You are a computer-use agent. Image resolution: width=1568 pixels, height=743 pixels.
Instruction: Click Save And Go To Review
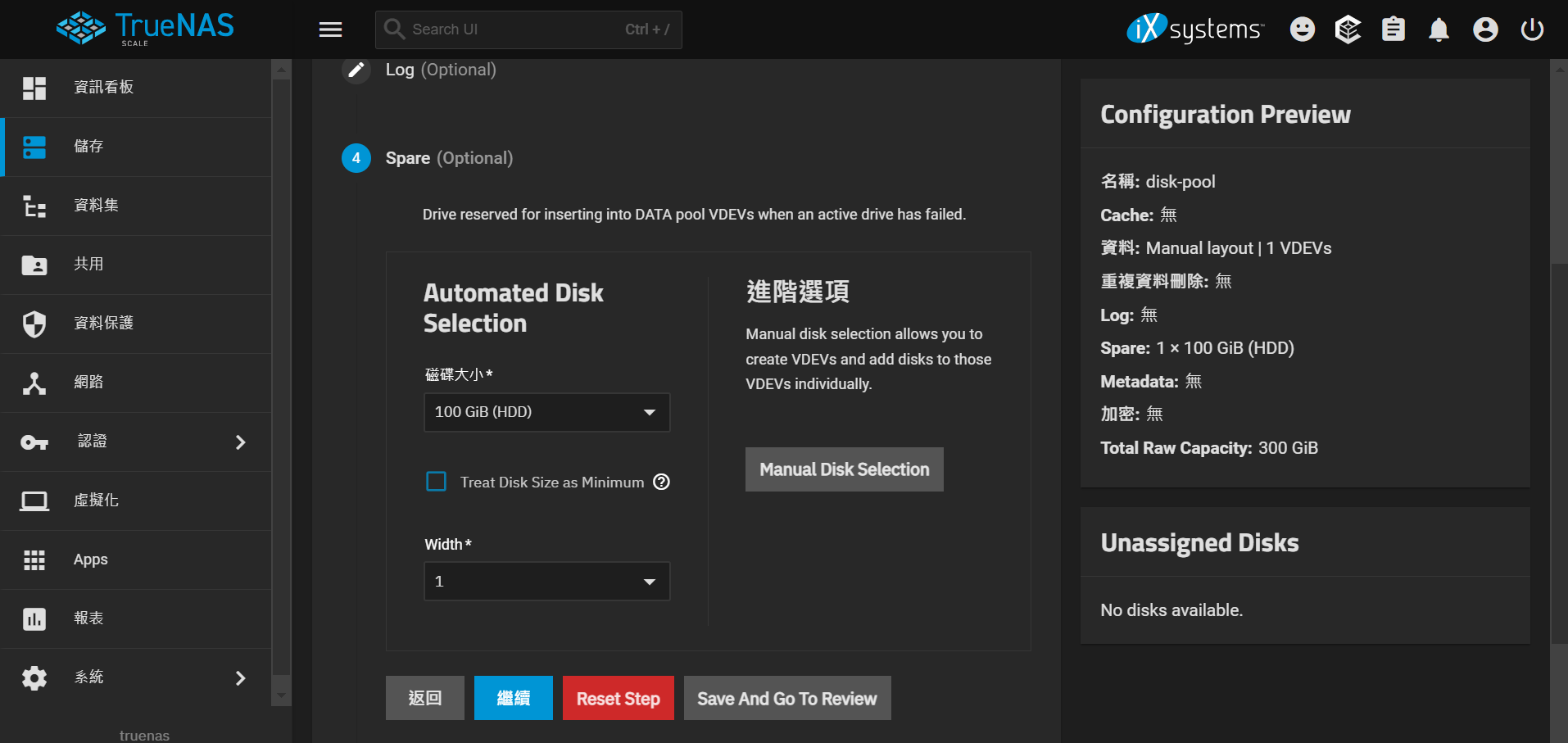(786, 698)
